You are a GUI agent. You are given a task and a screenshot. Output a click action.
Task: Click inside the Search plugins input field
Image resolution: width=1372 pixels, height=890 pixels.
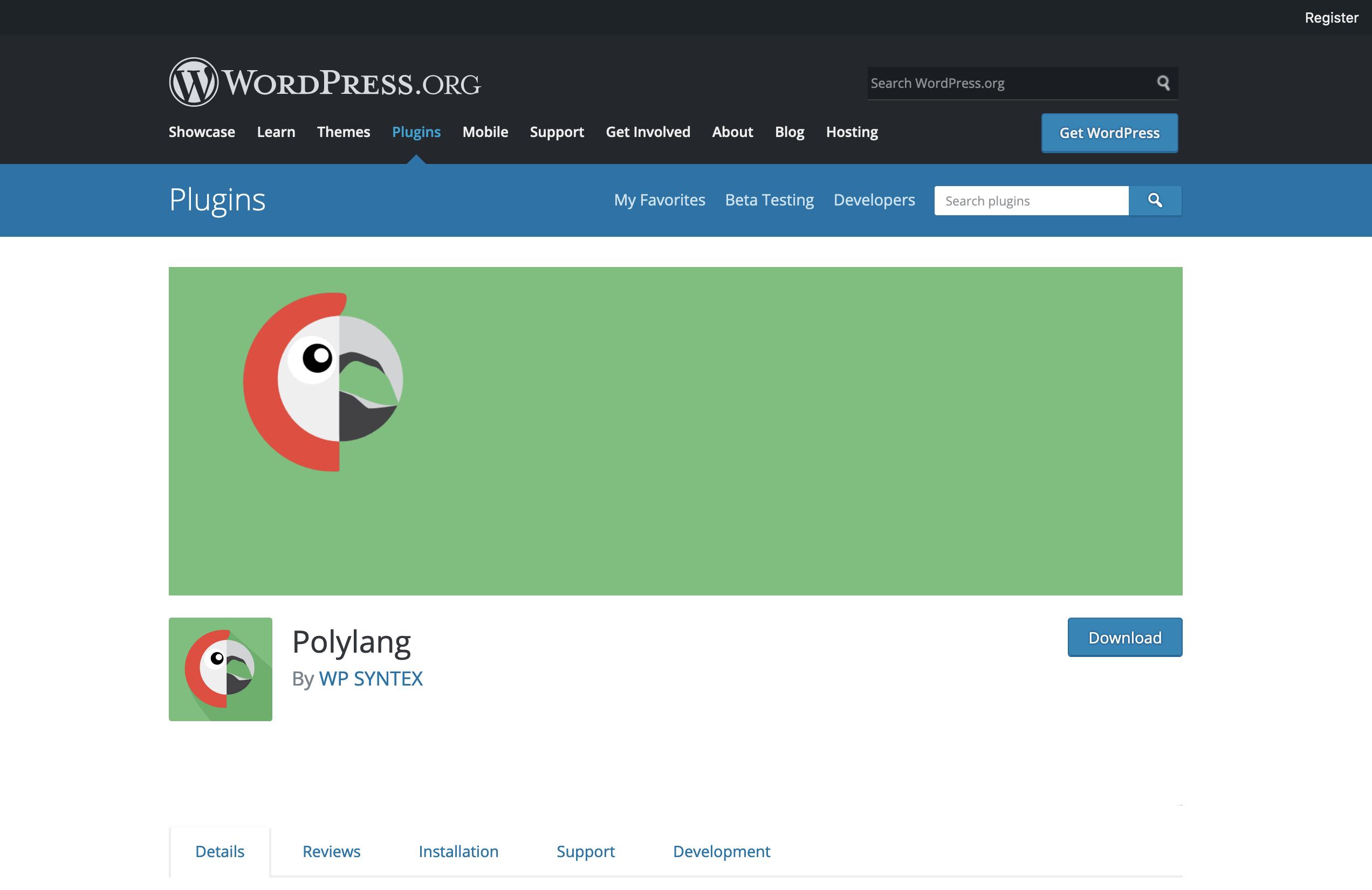click(1031, 201)
